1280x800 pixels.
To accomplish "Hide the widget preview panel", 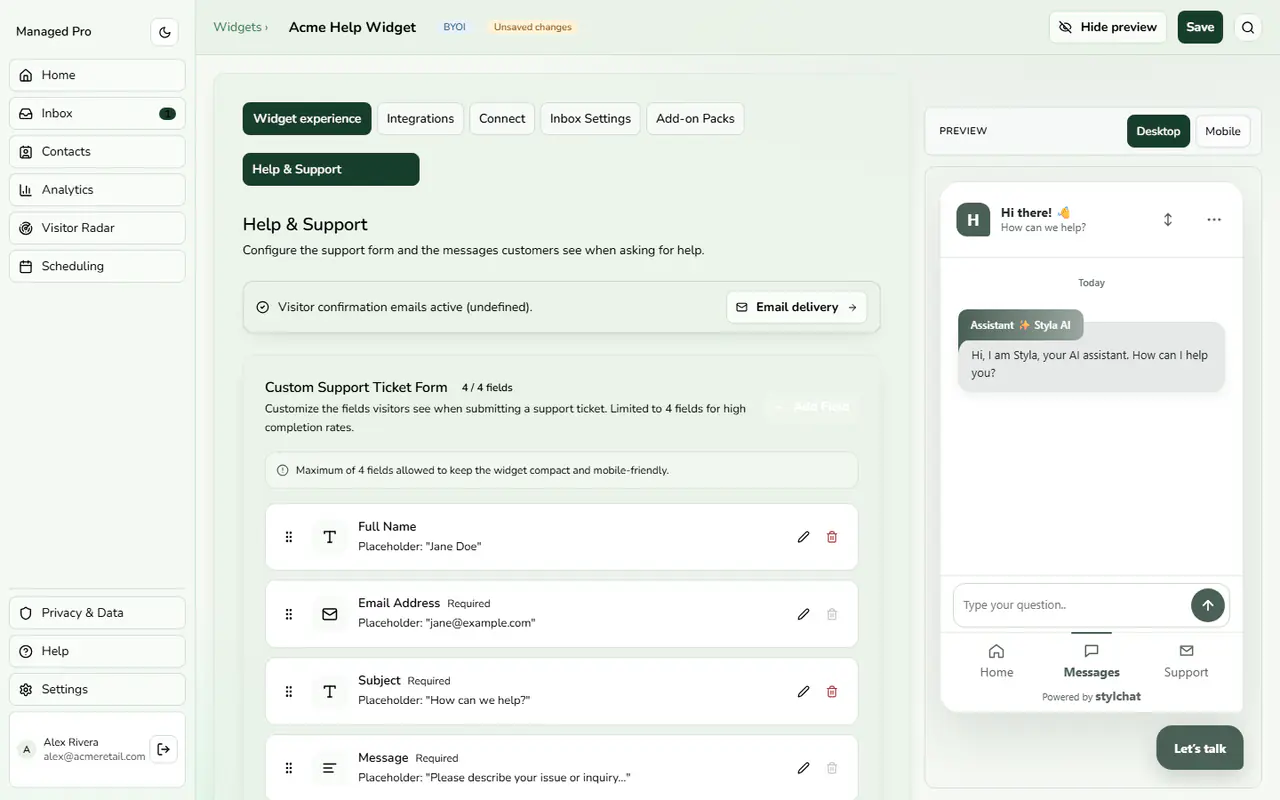I will tap(1108, 27).
